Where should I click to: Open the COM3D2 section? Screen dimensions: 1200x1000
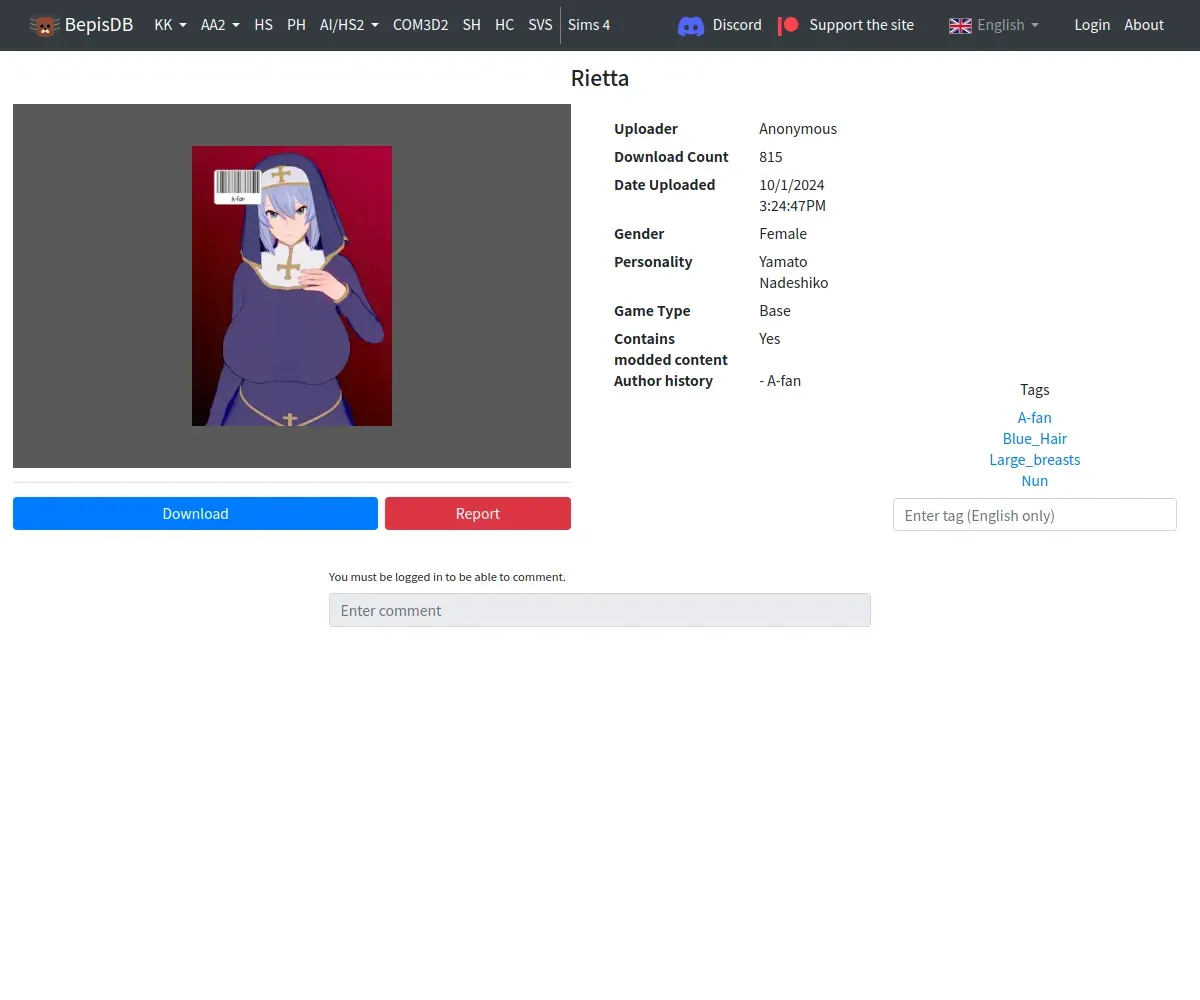(421, 25)
